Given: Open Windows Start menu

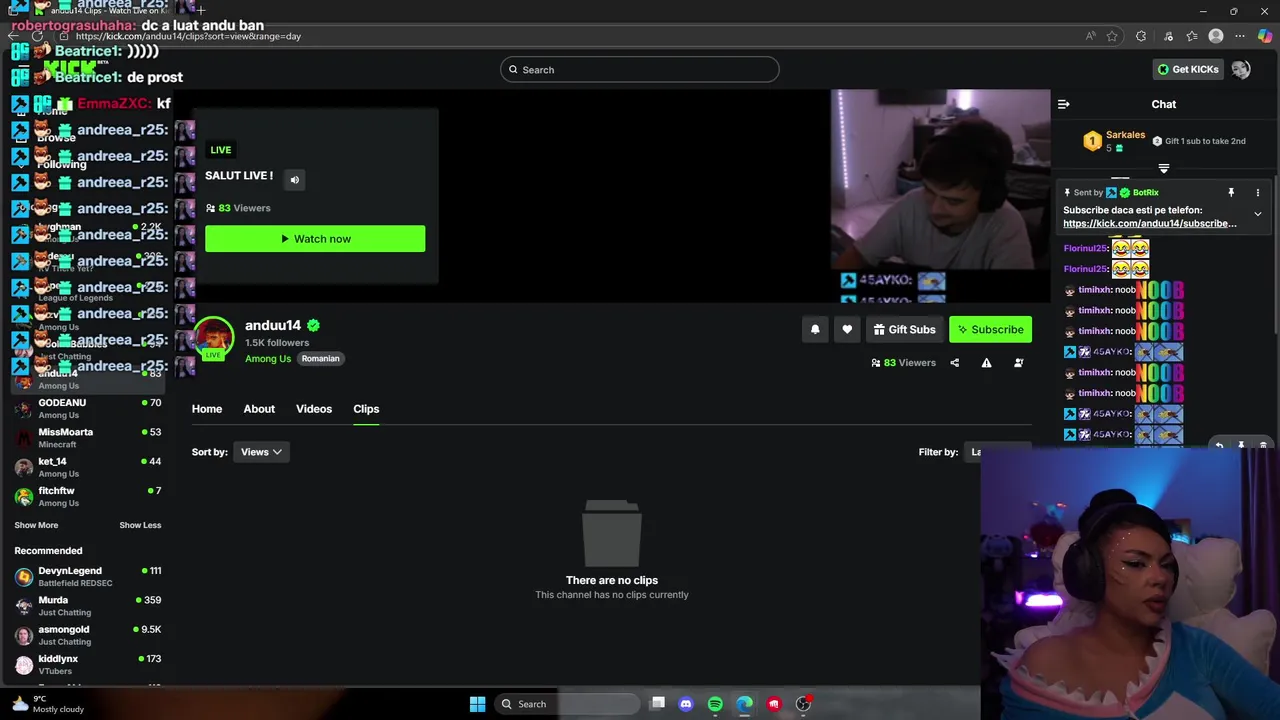Looking at the screenshot, I should click(477, 704).
